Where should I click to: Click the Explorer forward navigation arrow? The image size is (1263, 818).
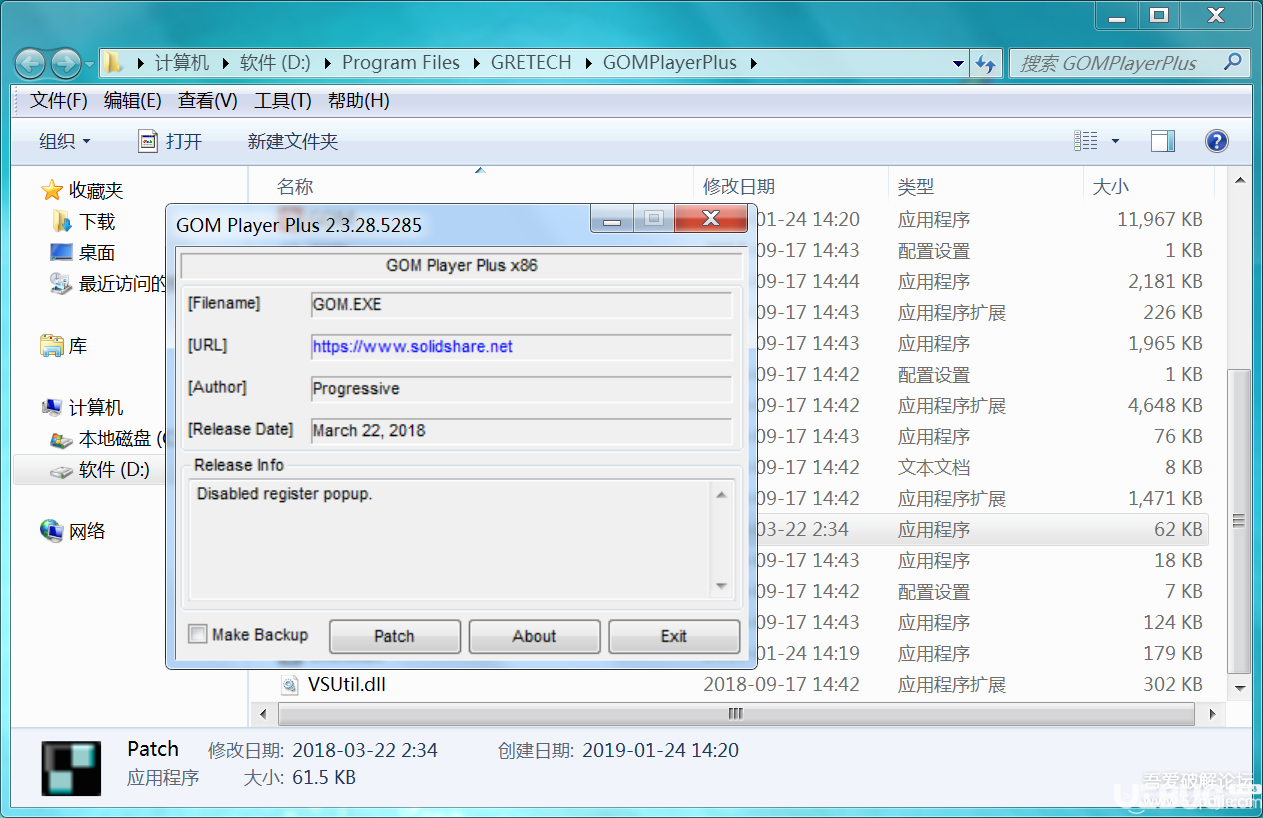tap(66, 63)
